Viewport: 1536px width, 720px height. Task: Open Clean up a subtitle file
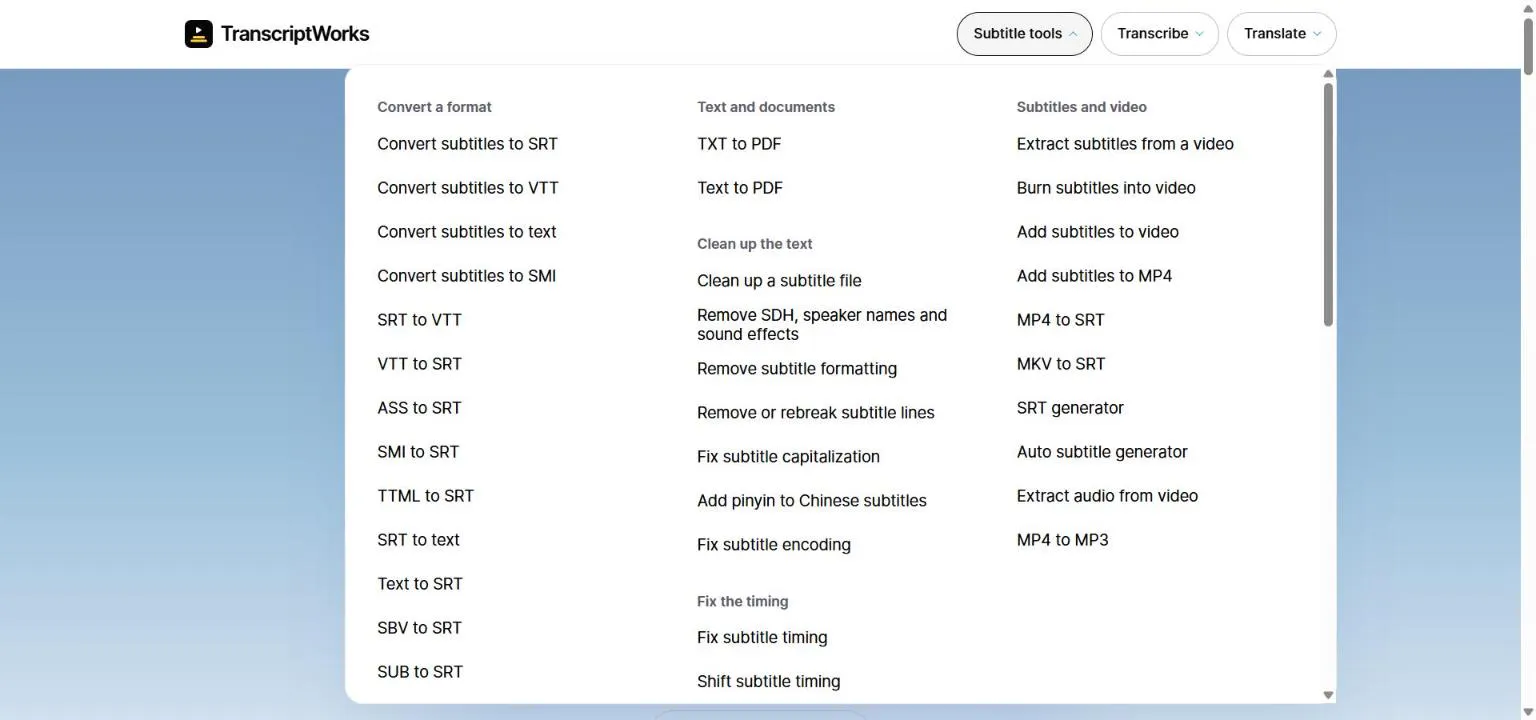pos(779,281)
